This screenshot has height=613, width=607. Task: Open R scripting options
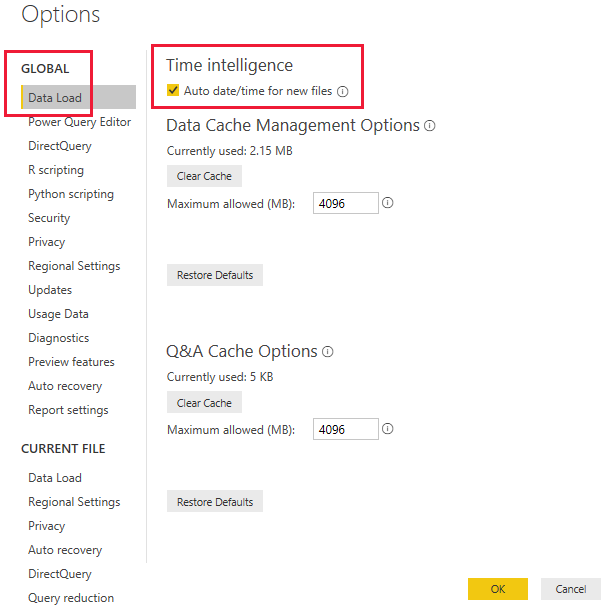pyautogui.click(x=56, y=170)
